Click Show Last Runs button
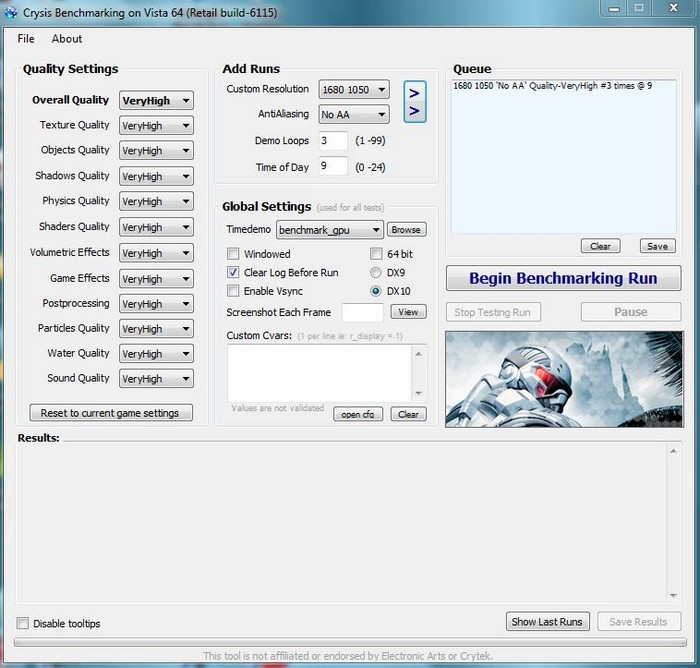Screen dimensions: 700x668 (x=547, y=622)
